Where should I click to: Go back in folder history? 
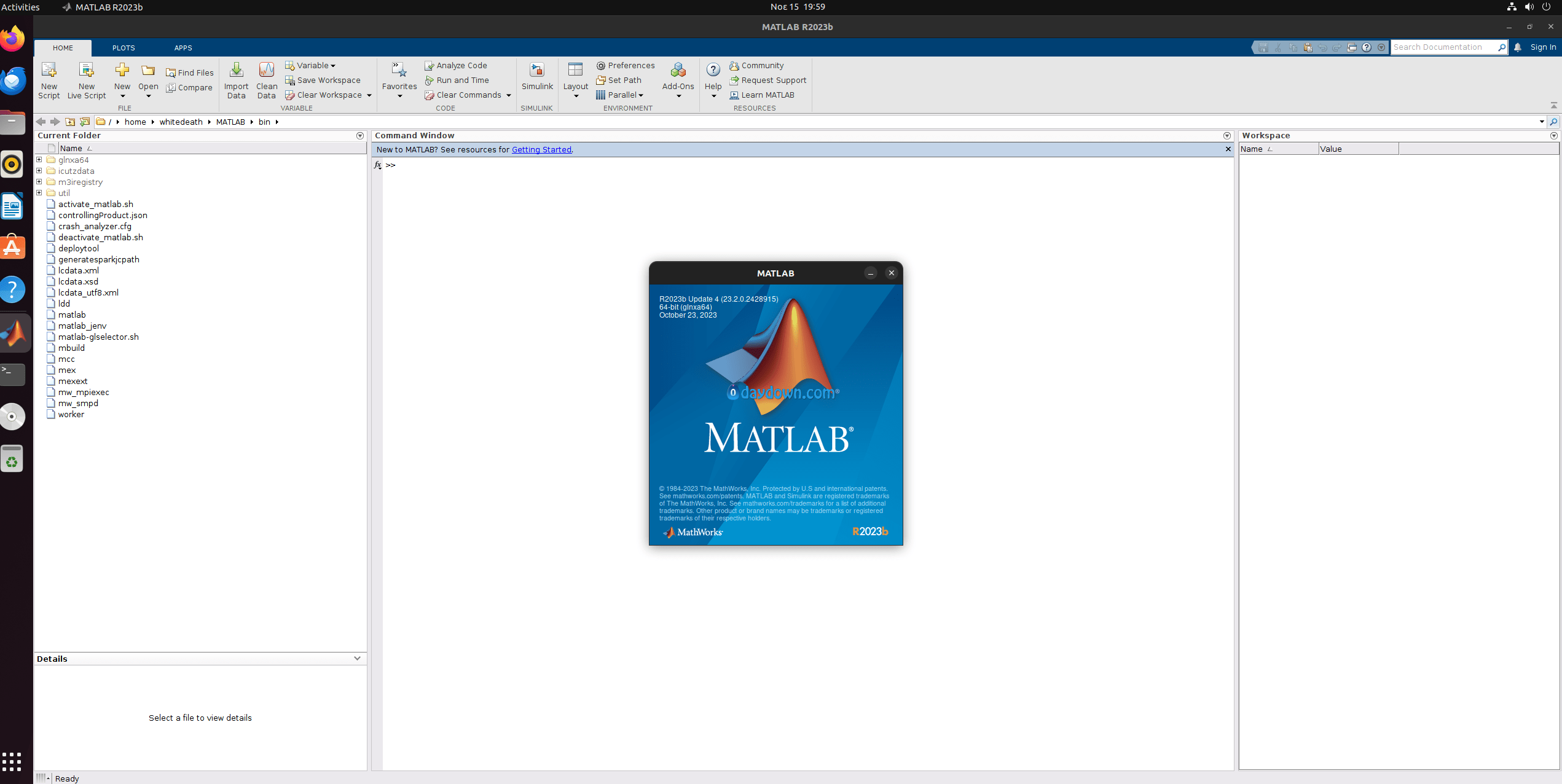[41, 122]
